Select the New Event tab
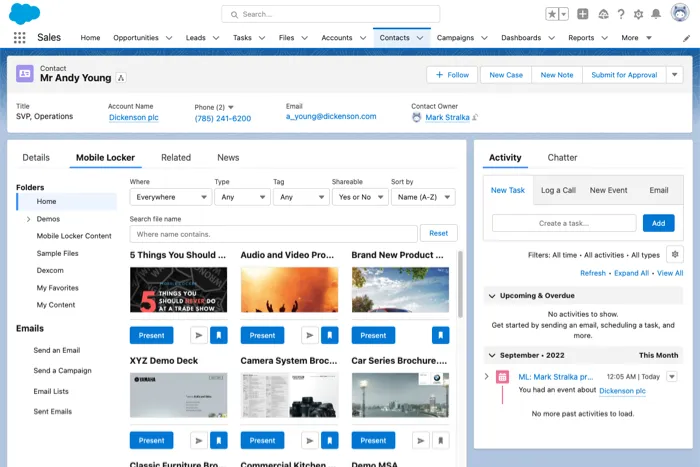 coord(608,190)
